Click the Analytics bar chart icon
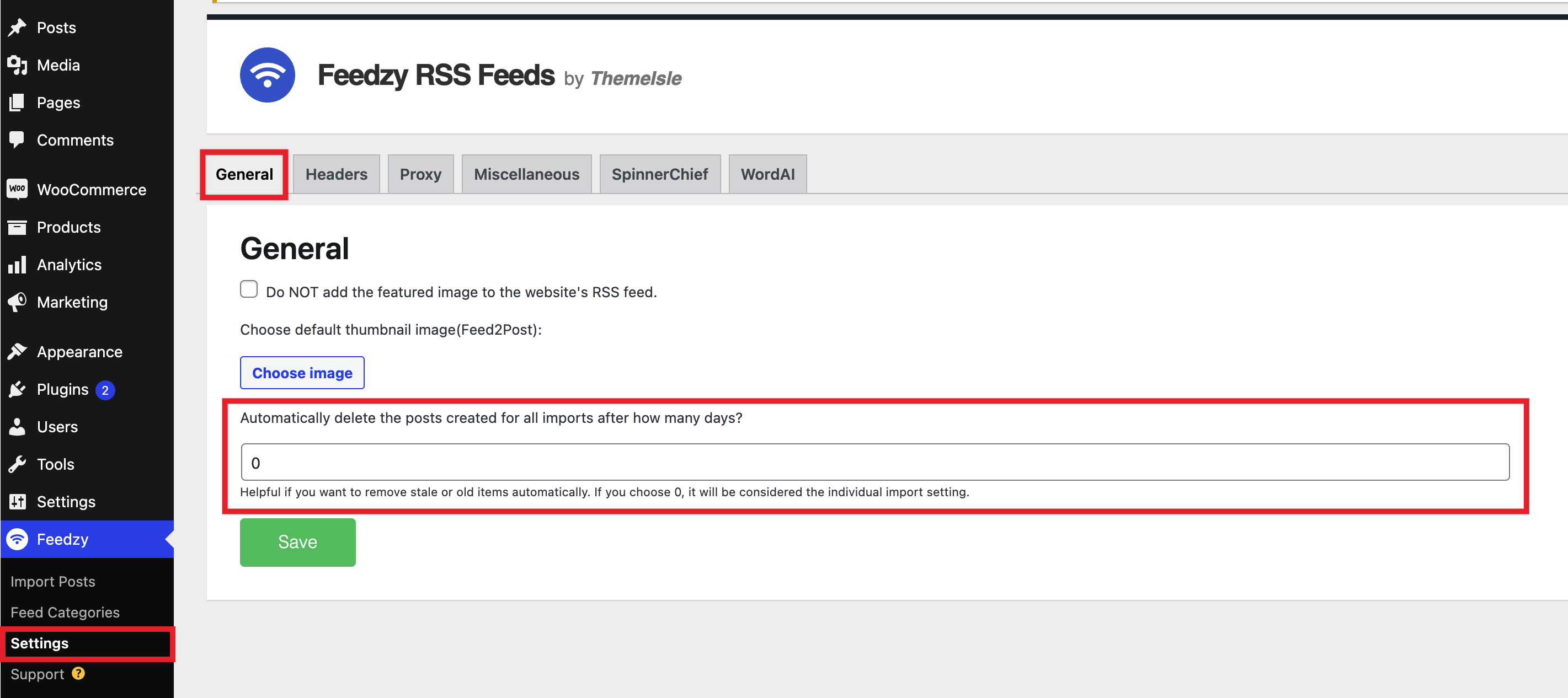Viewport: 1568px width, 698px height. 17,265
